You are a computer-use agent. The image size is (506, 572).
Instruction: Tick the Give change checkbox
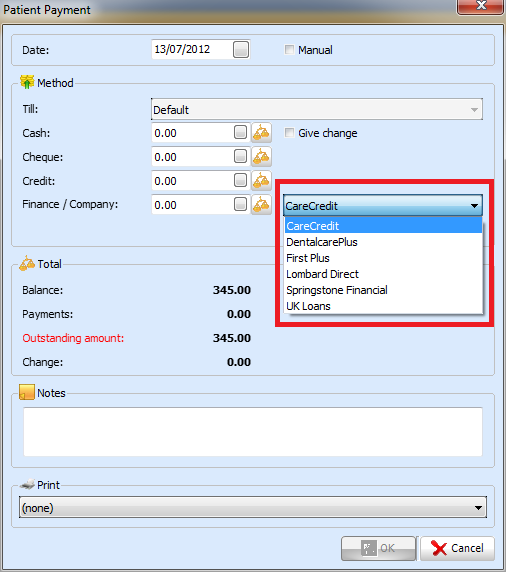pyautogui.click(x=289, y=132)
